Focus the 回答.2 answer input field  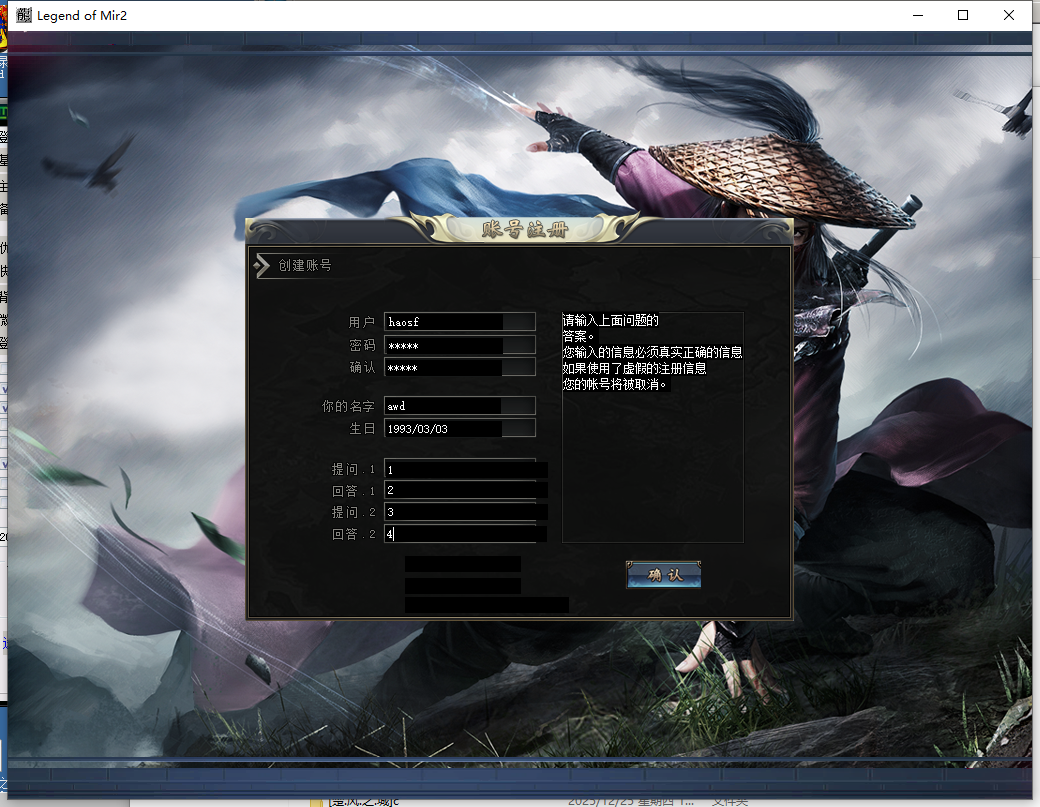[x=465, y=534]
